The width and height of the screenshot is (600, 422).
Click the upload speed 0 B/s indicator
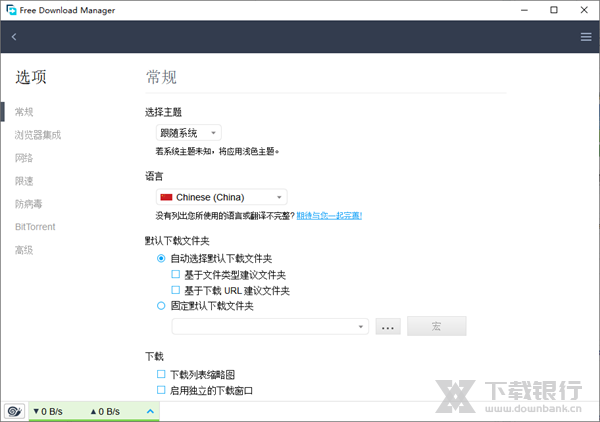105,411
